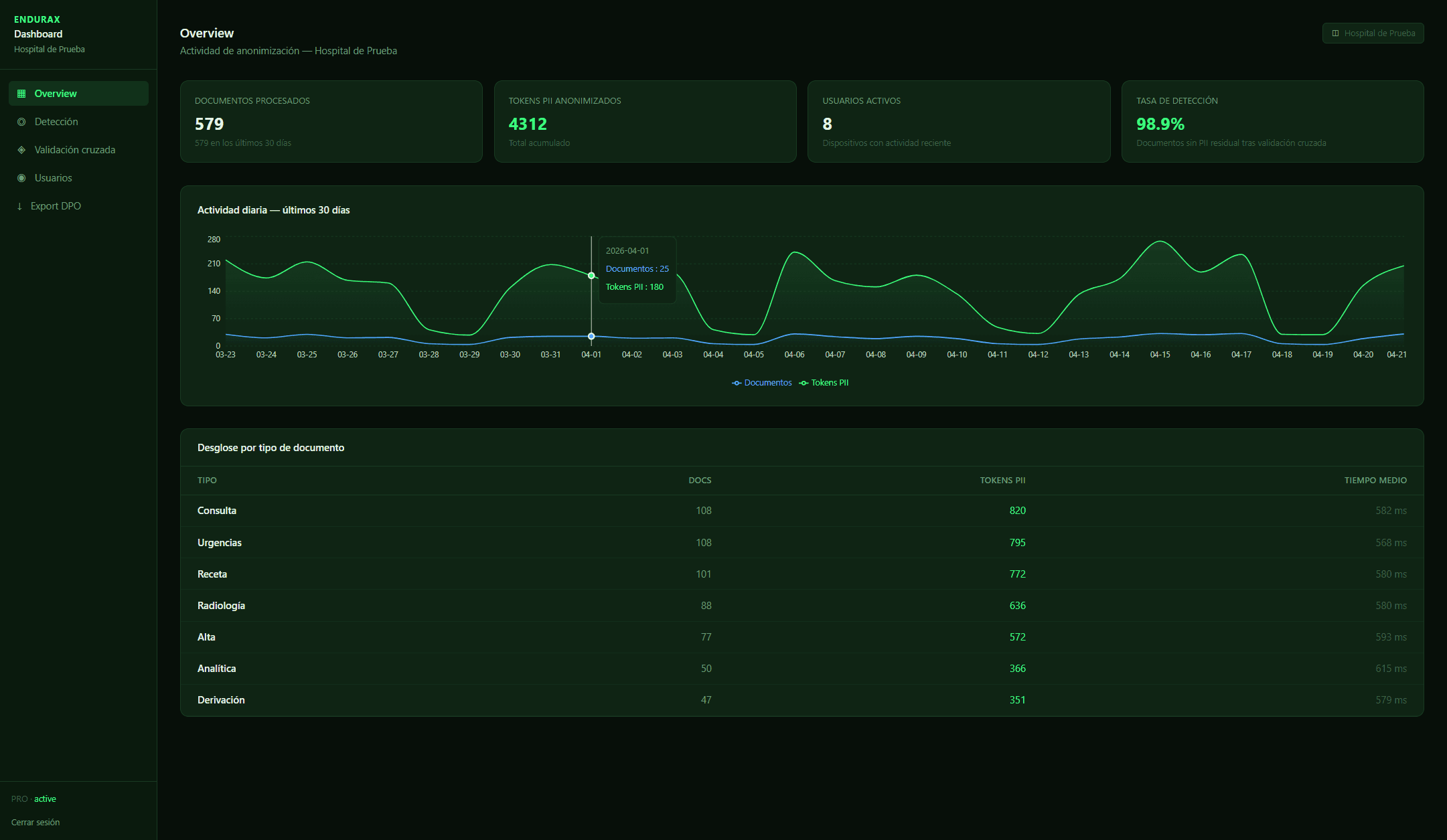This screenshot has width=1447, height=840.
Task: Switch to the Detección section
Action: pyautogui.click(x=56, y=121)
